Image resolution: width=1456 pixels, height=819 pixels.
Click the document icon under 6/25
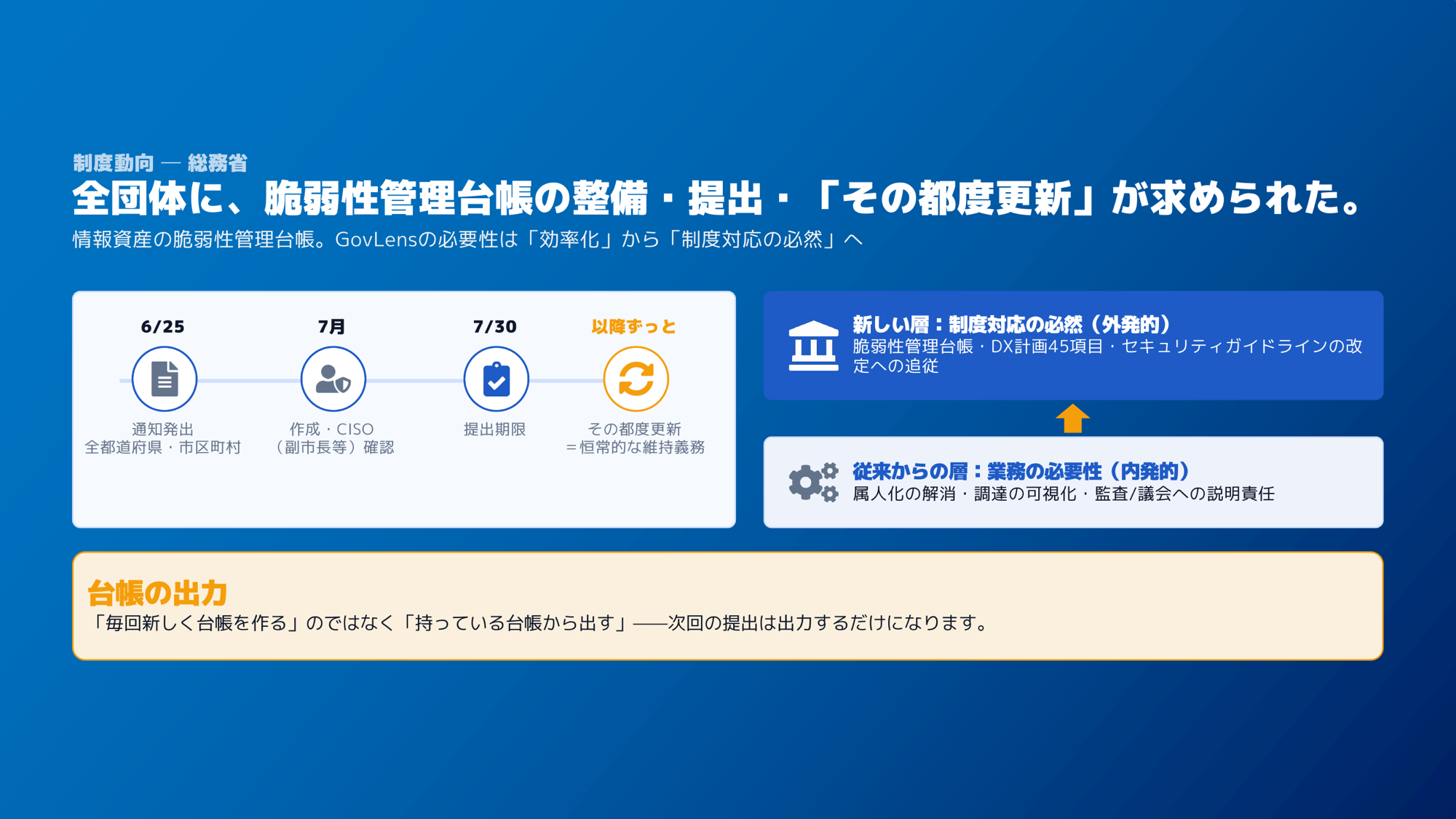click(165, 379)
